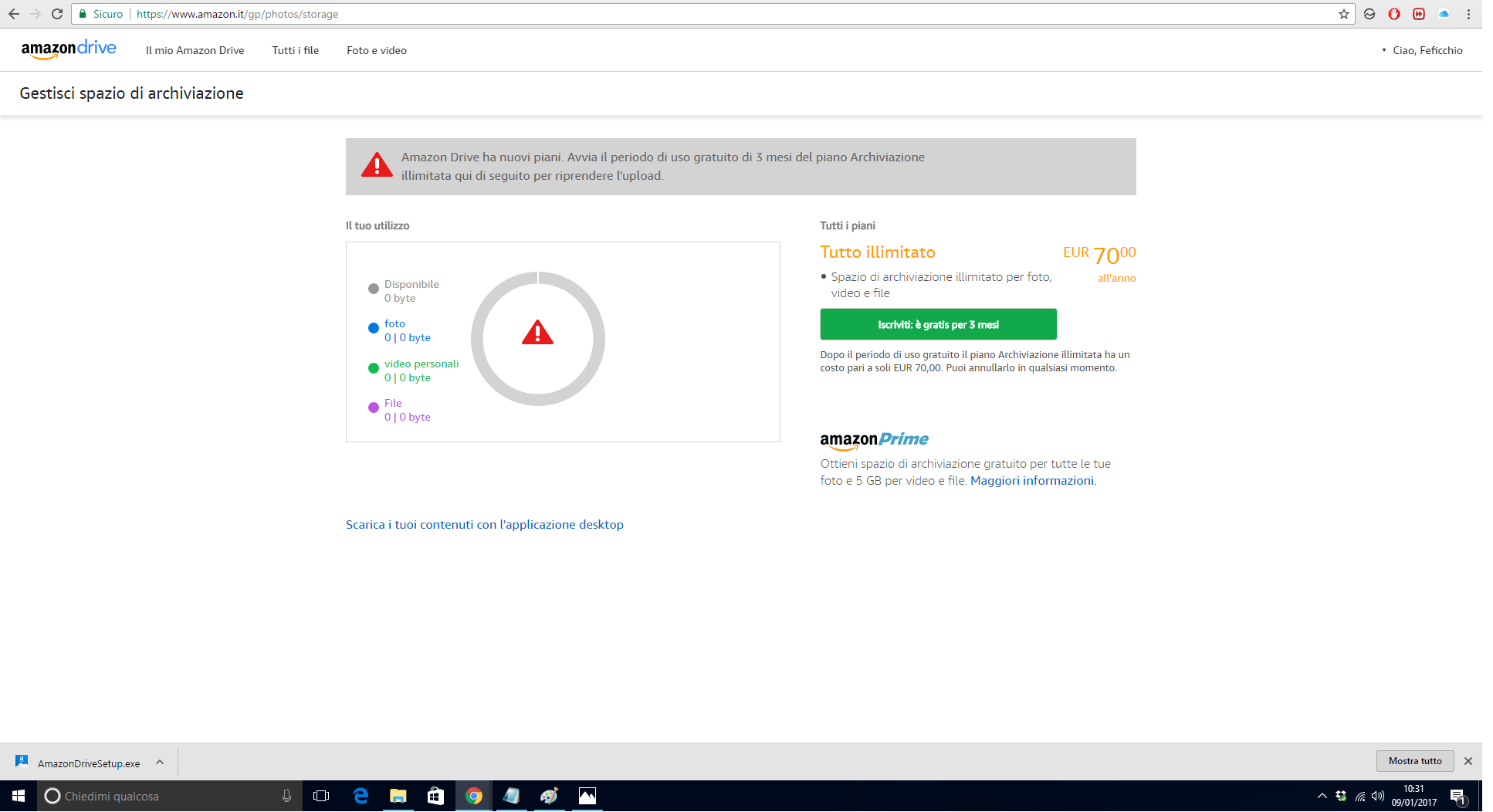Click Scarica i tuoi contenuti desktop link

485,524
